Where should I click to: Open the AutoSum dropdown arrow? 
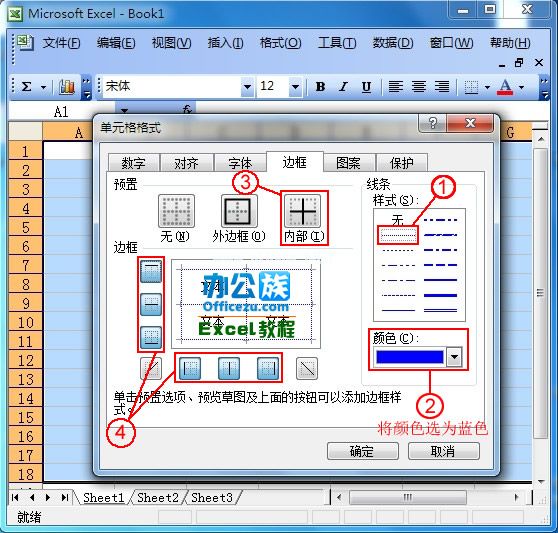[43, 87]
